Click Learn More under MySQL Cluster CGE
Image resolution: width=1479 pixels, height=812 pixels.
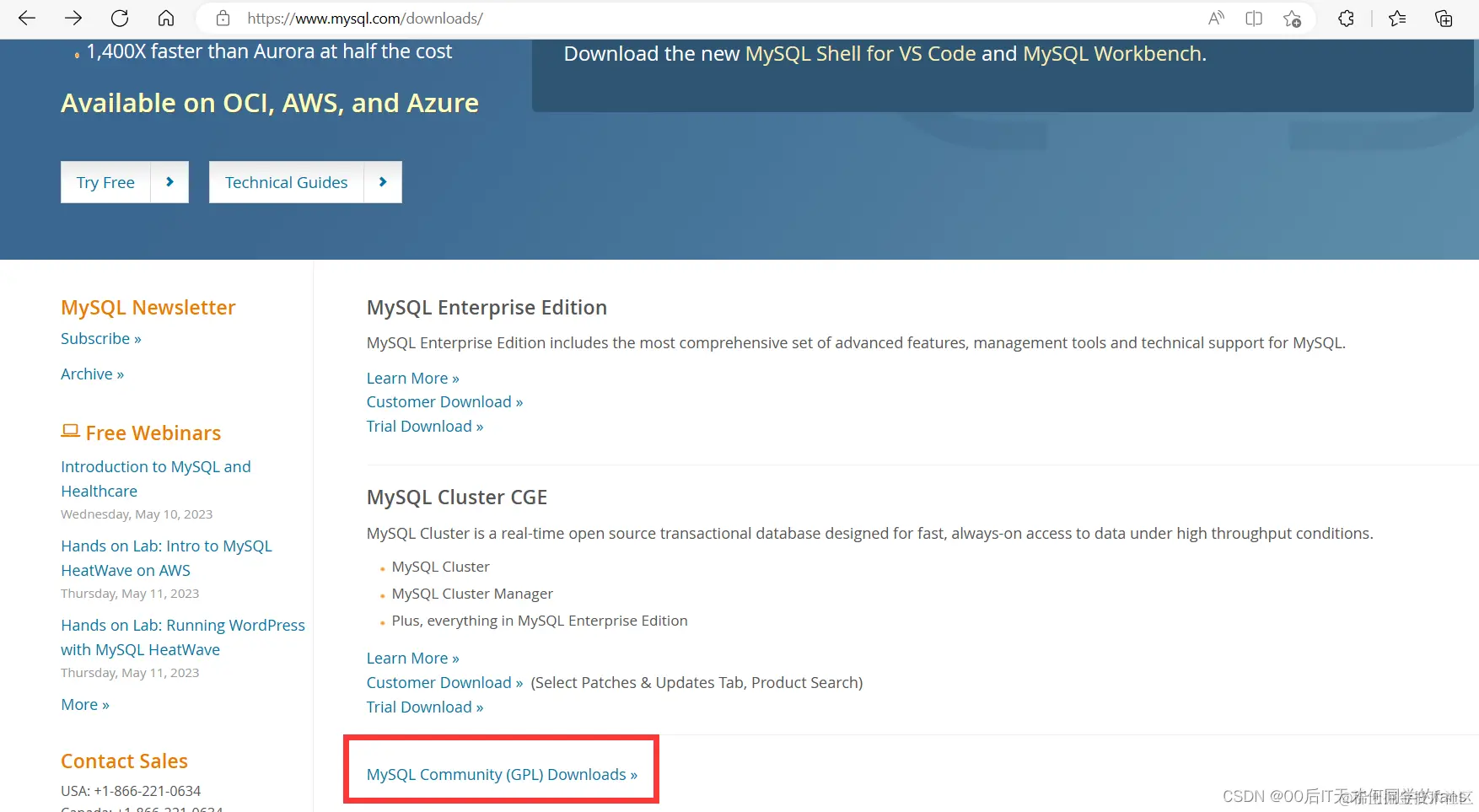[x=412, y=658]
